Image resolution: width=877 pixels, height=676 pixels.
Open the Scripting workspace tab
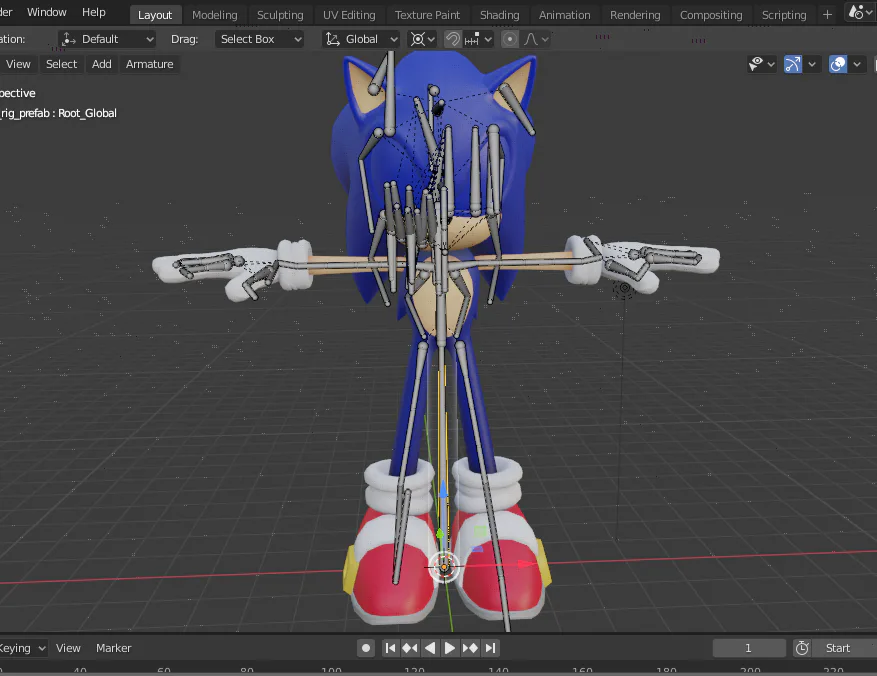click(x=784, y=15)
